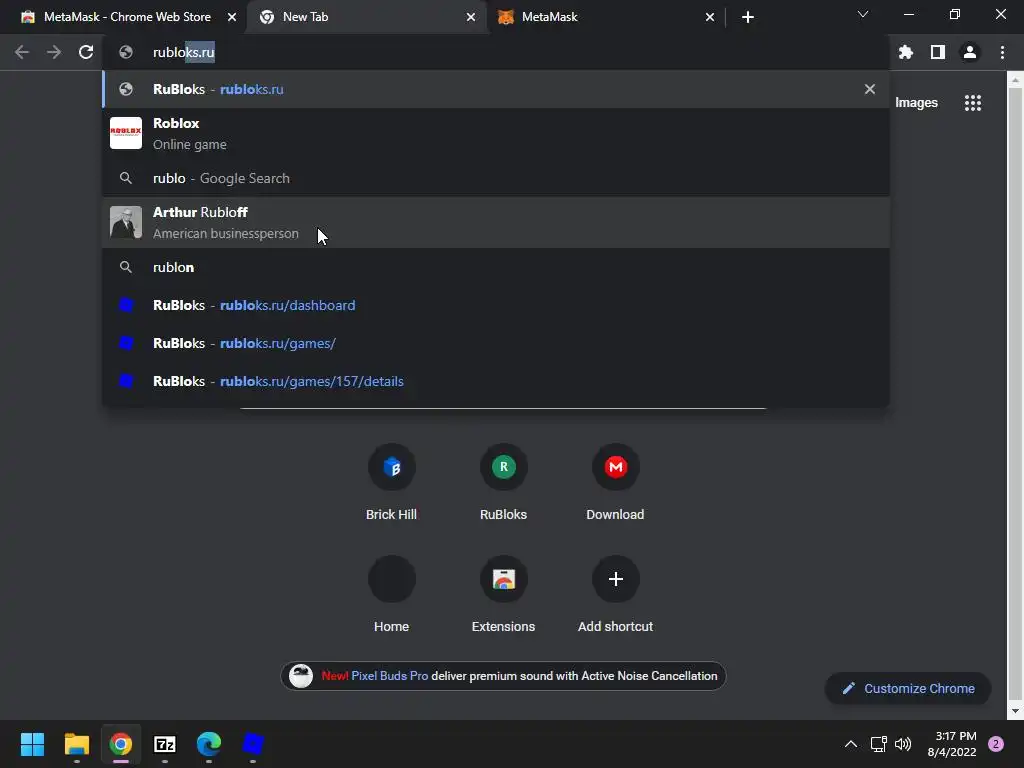This screenshot has height=768, width=1024.
Task: Reload the page with the refresh icon
Action: click(x=86, y=52)
